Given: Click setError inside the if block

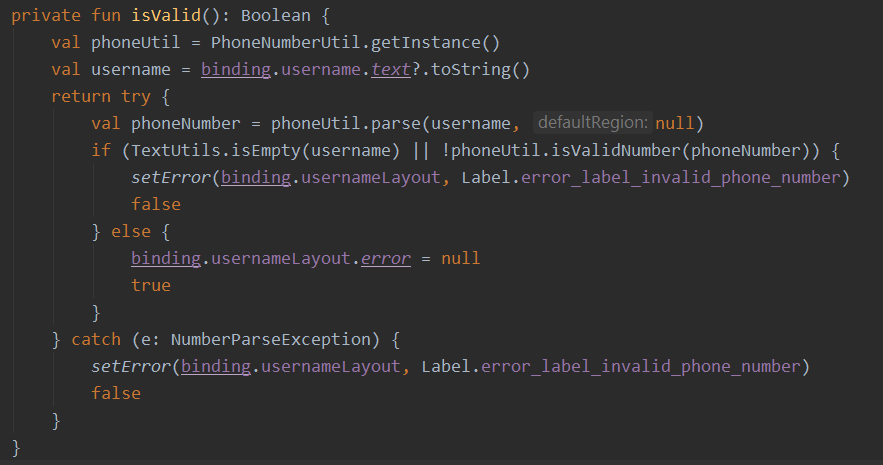Looking at the screenshot, I should point(171,177).
